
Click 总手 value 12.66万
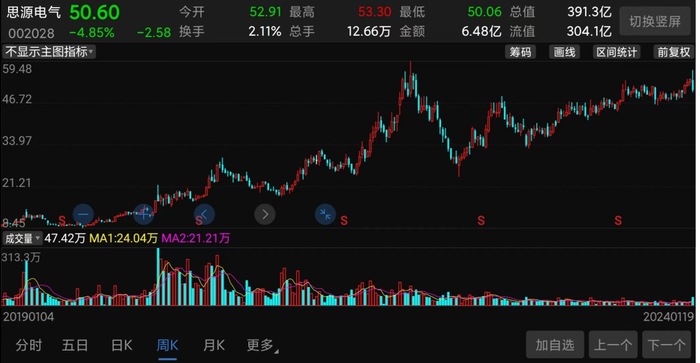[x=369, y=31]
